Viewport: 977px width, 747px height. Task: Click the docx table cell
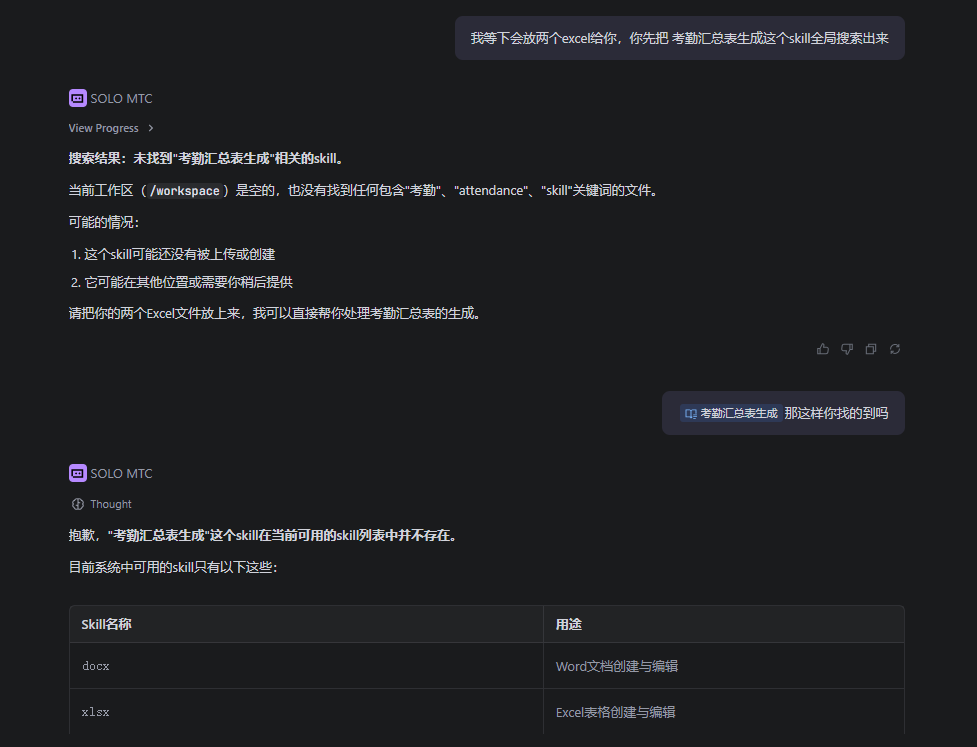(x=306, y=666)
